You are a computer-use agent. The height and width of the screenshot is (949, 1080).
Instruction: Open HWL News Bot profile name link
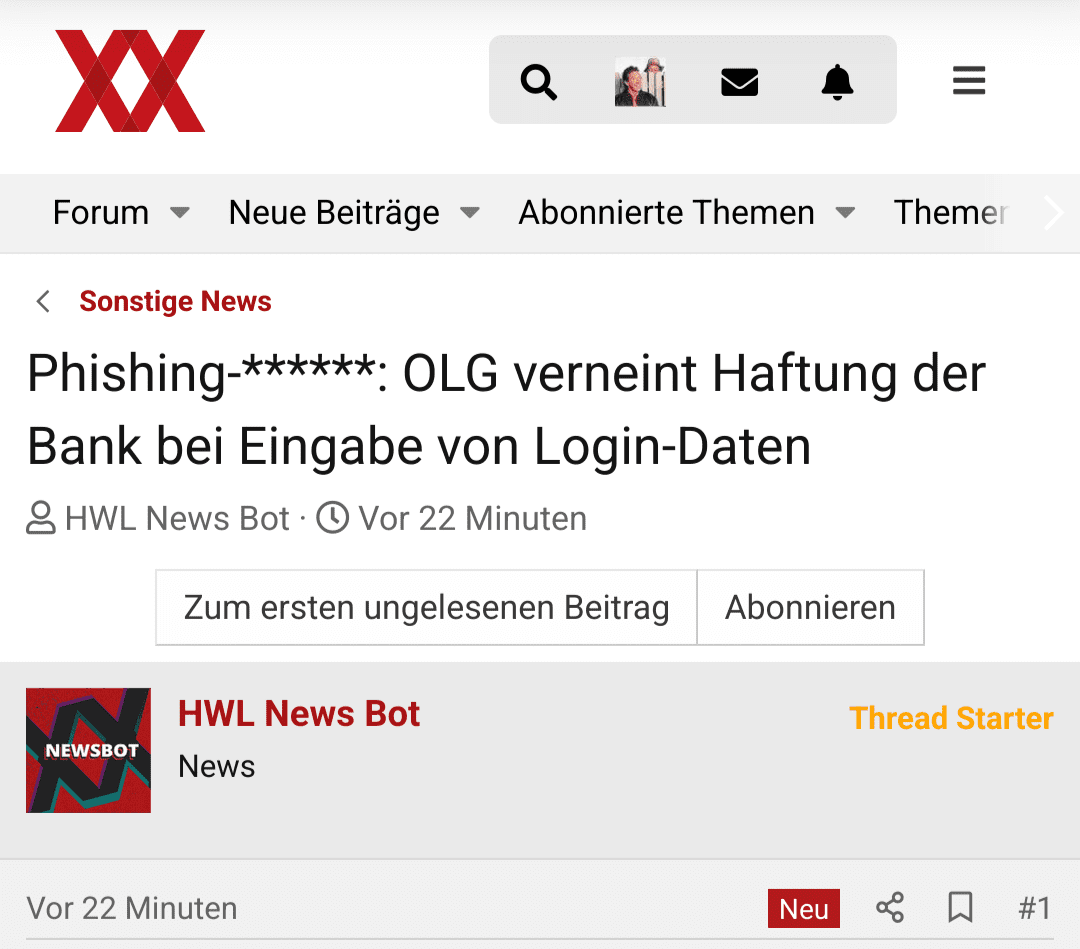pyautogui.click(x=299, y=713)
